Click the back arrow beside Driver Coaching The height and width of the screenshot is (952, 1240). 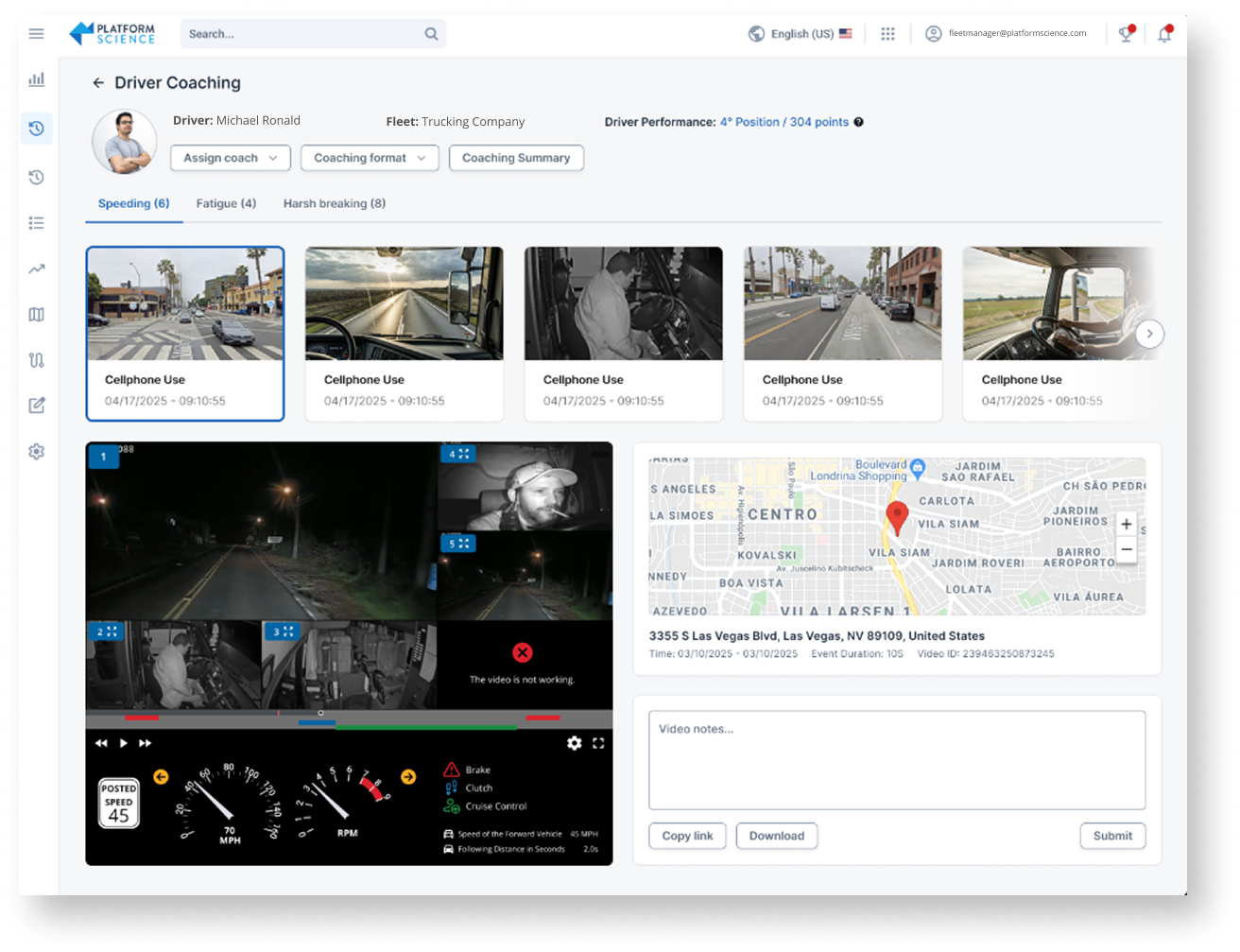[x=98, y=83]
